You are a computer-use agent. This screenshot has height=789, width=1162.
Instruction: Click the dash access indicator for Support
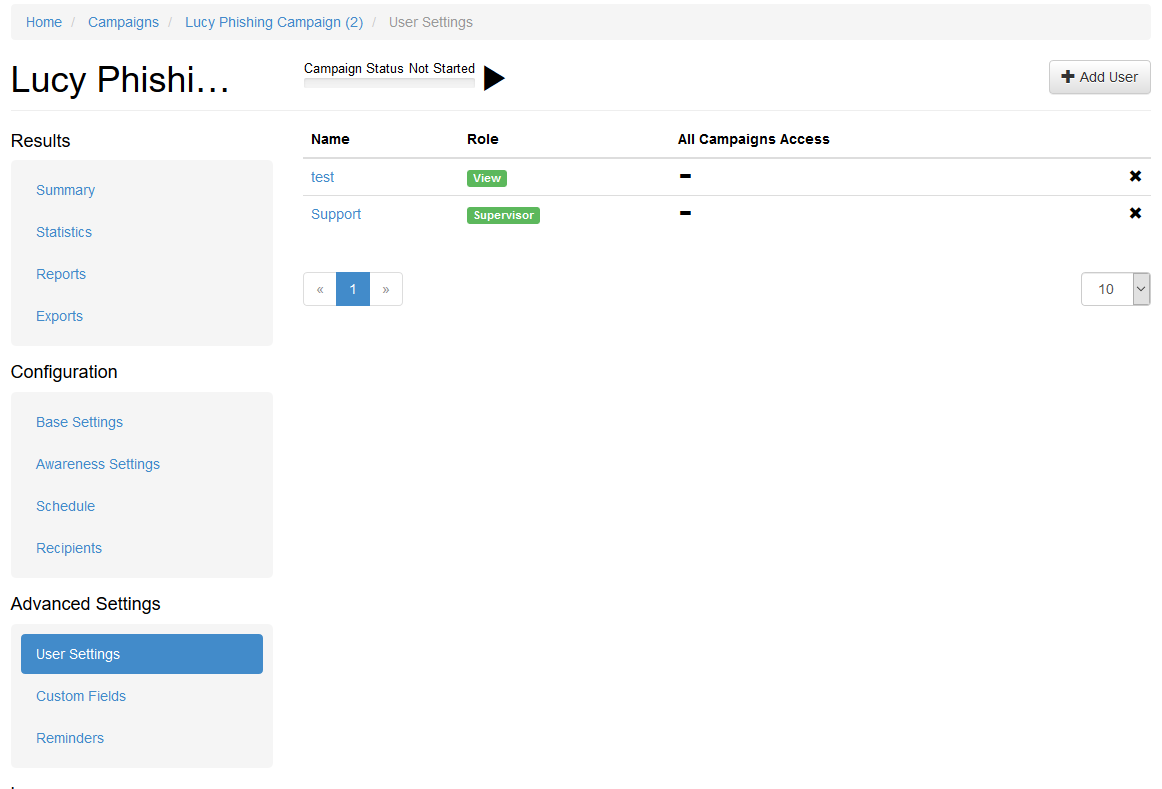685,213
